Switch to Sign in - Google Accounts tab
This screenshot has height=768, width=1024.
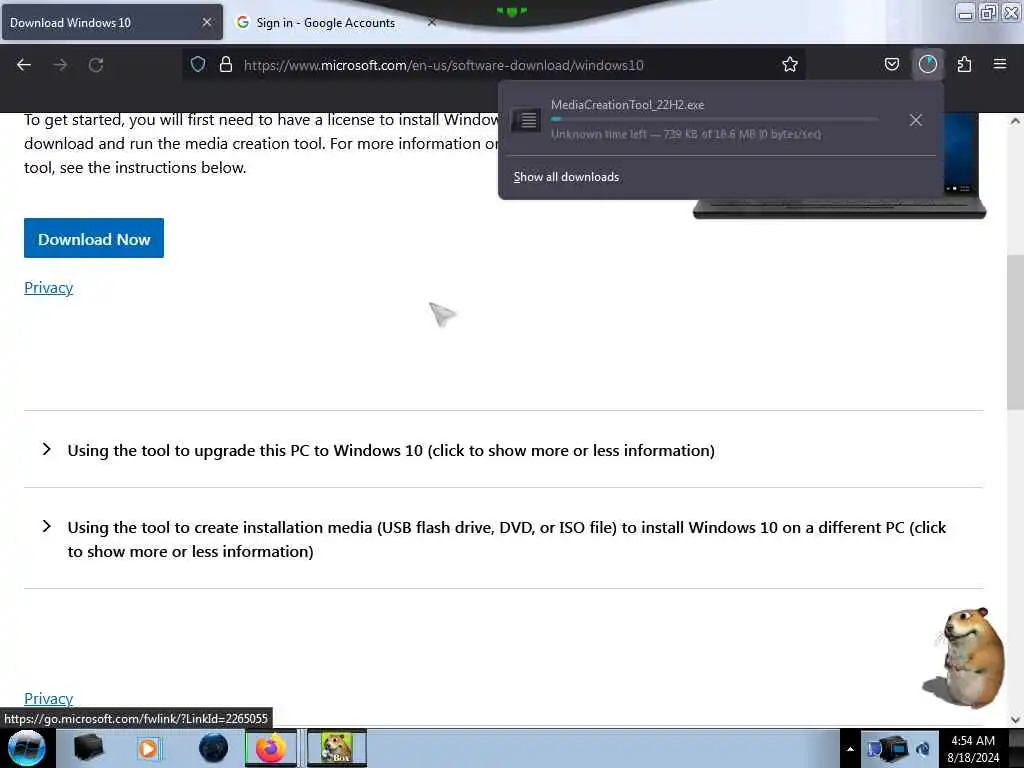pyautogui.click(x=325, y=22)
